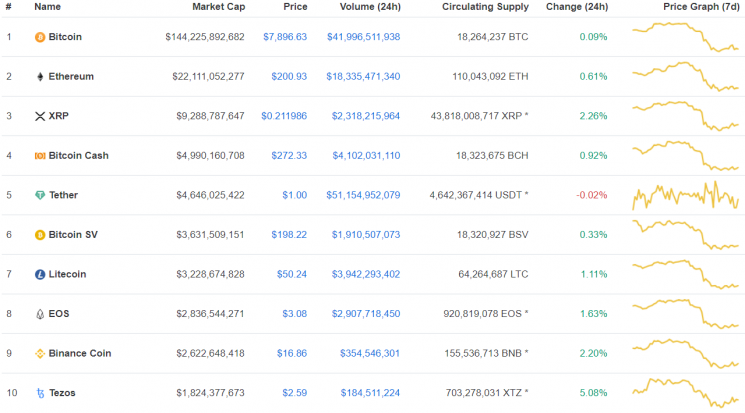Click the Binance Coin logo icon
Image resolution: width=745 pixels, height=413 pixels.
pyautogui.click(x=40, y=354)
